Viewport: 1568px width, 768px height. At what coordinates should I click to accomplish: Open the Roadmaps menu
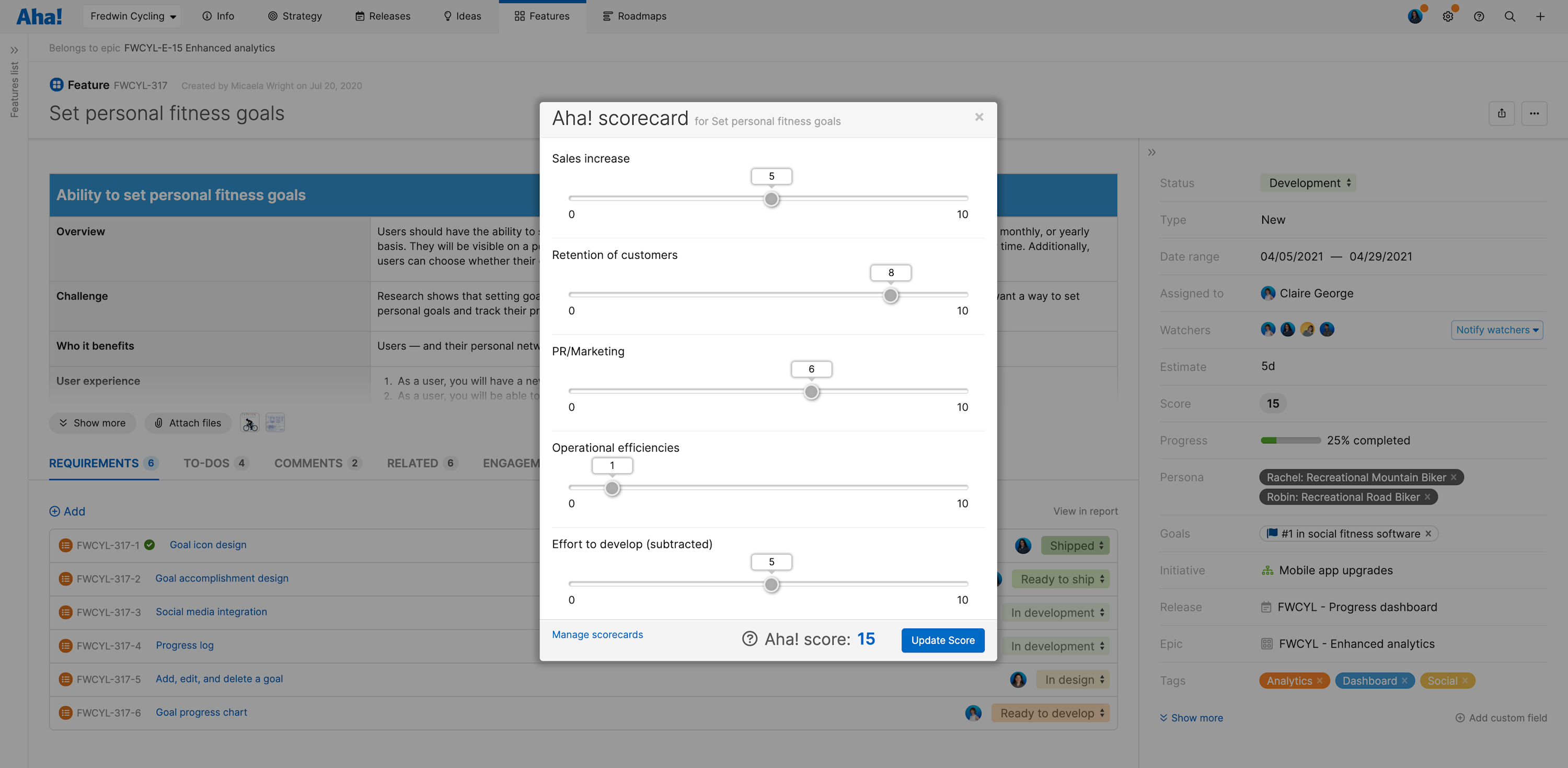tap(635, 16)
